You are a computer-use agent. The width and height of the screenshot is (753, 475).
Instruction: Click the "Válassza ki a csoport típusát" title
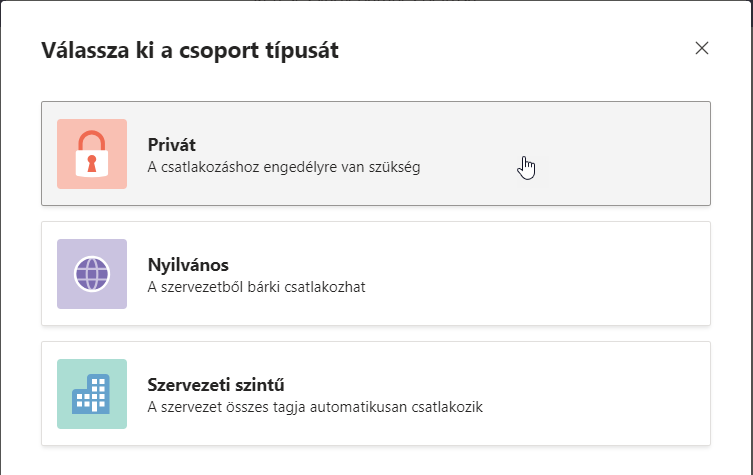[x=190, y=50]
